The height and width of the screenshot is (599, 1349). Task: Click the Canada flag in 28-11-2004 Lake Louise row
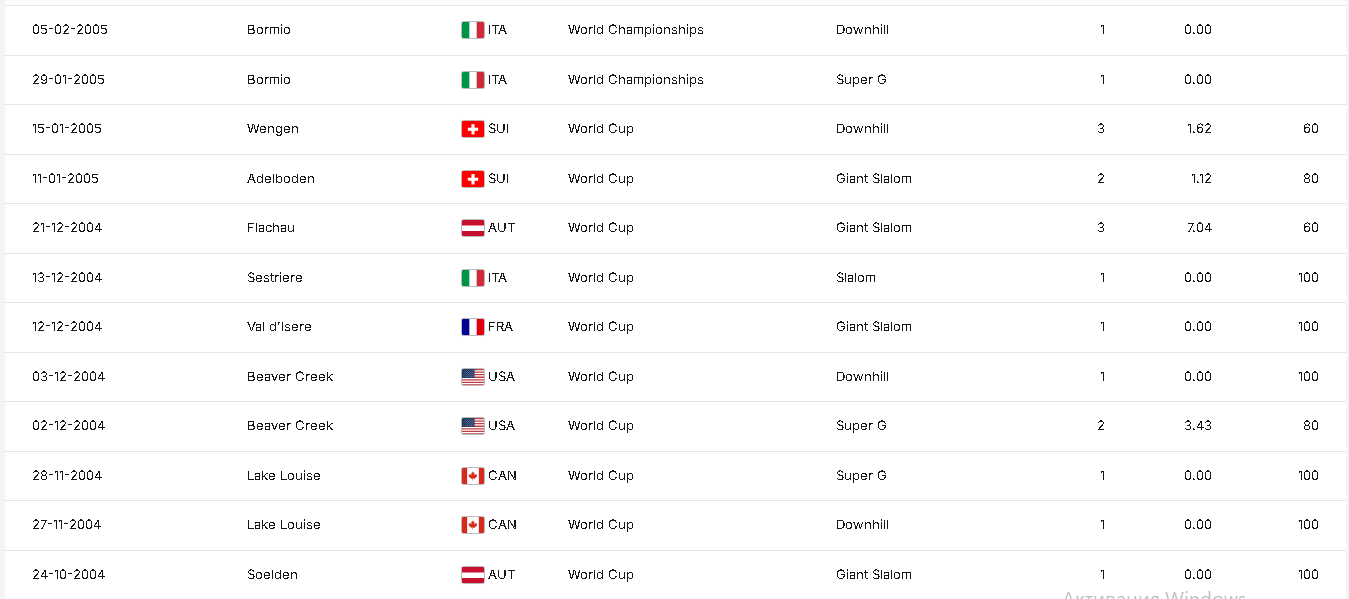click(473, 476)
